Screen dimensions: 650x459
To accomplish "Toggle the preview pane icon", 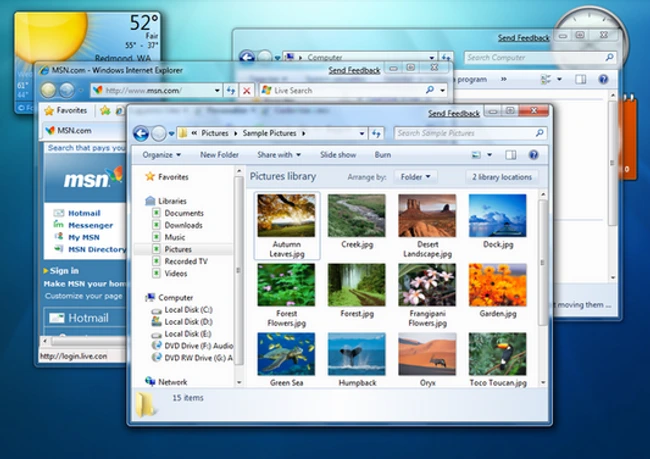I will pos(511,155).
